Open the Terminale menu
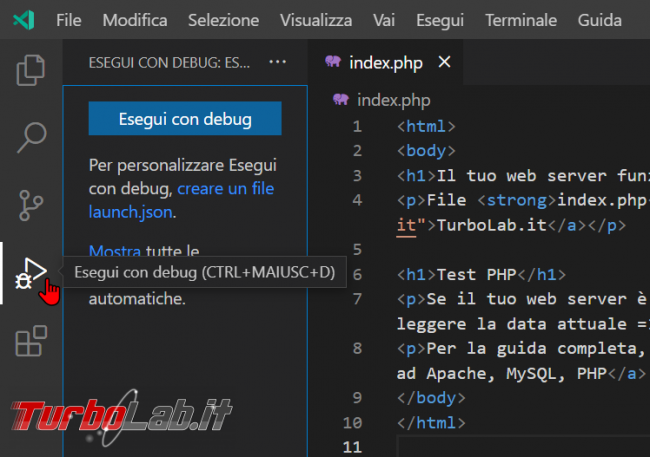Screen dimensions: 650x457 [x=521, y=20]
